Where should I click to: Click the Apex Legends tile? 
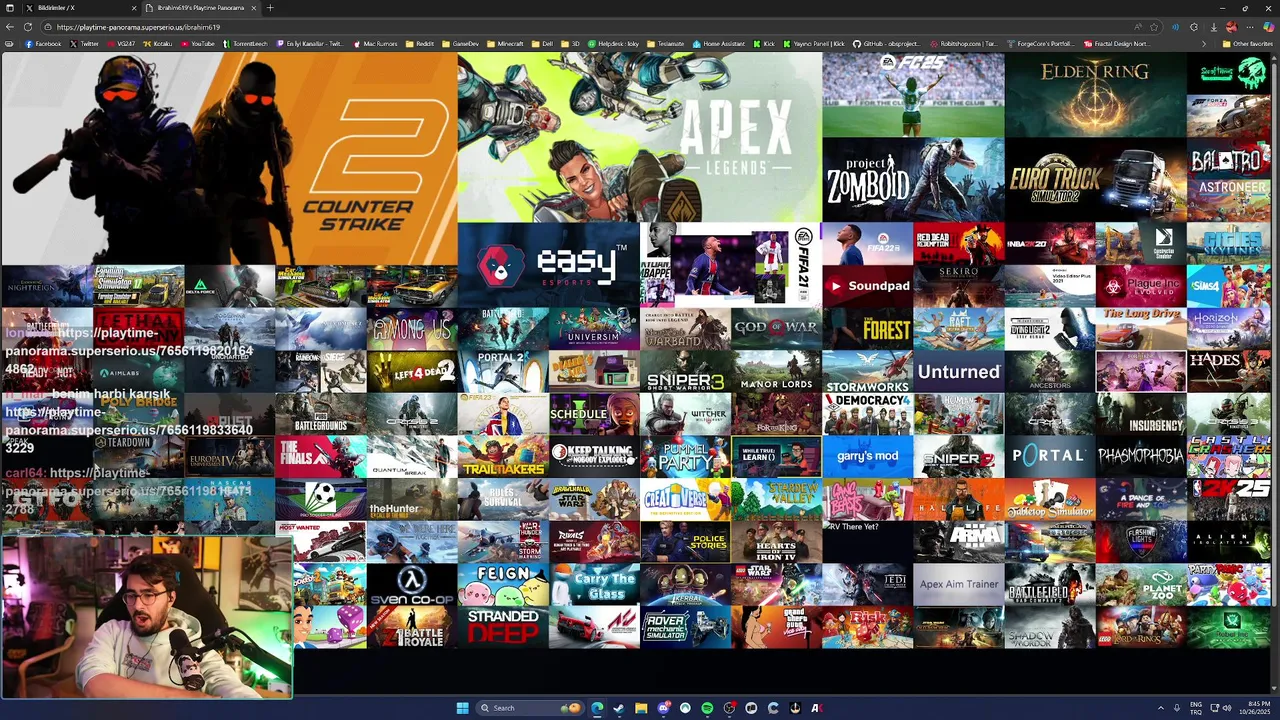[640, 137]
